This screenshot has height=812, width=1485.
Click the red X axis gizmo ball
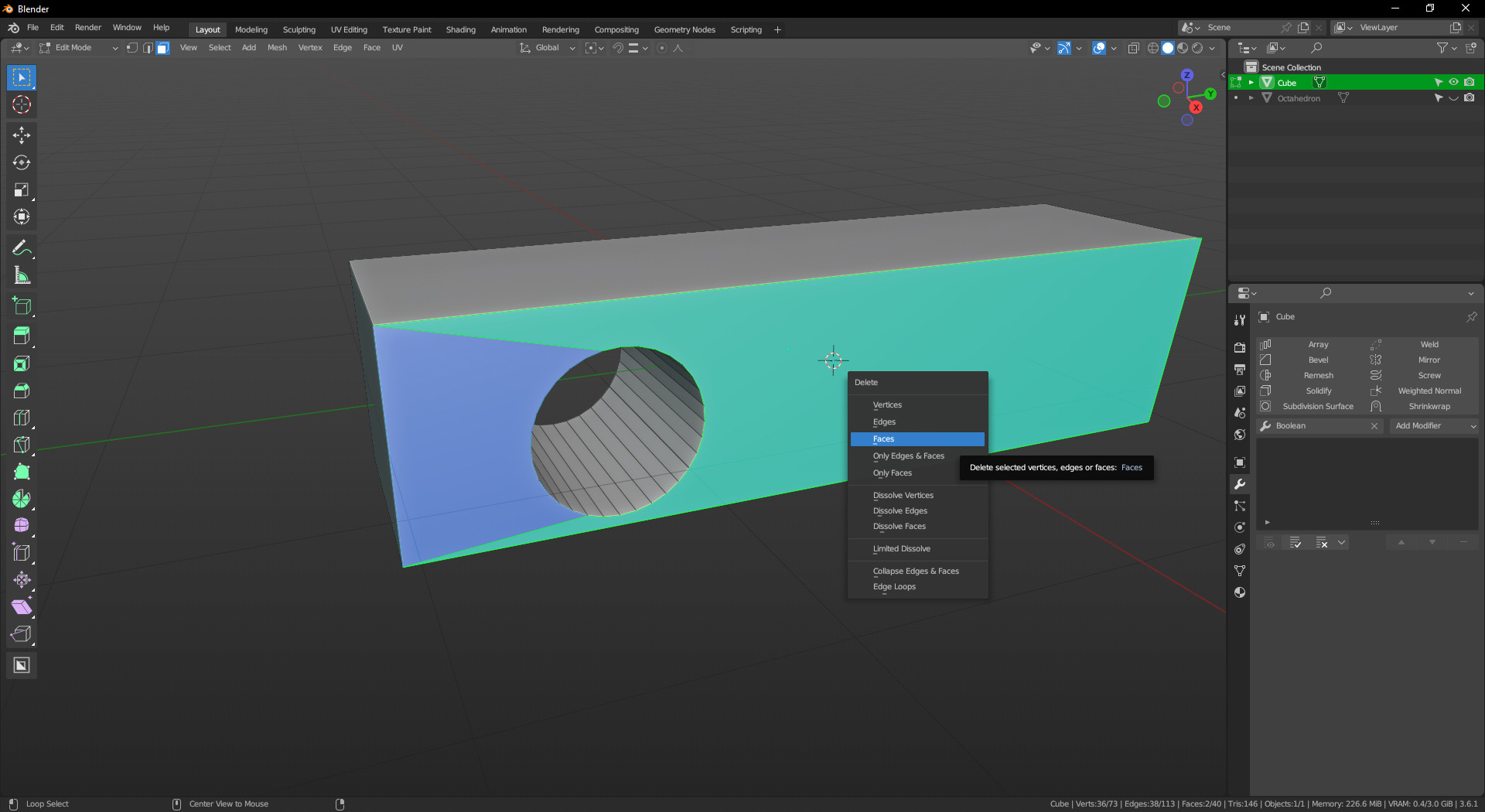1196,107
